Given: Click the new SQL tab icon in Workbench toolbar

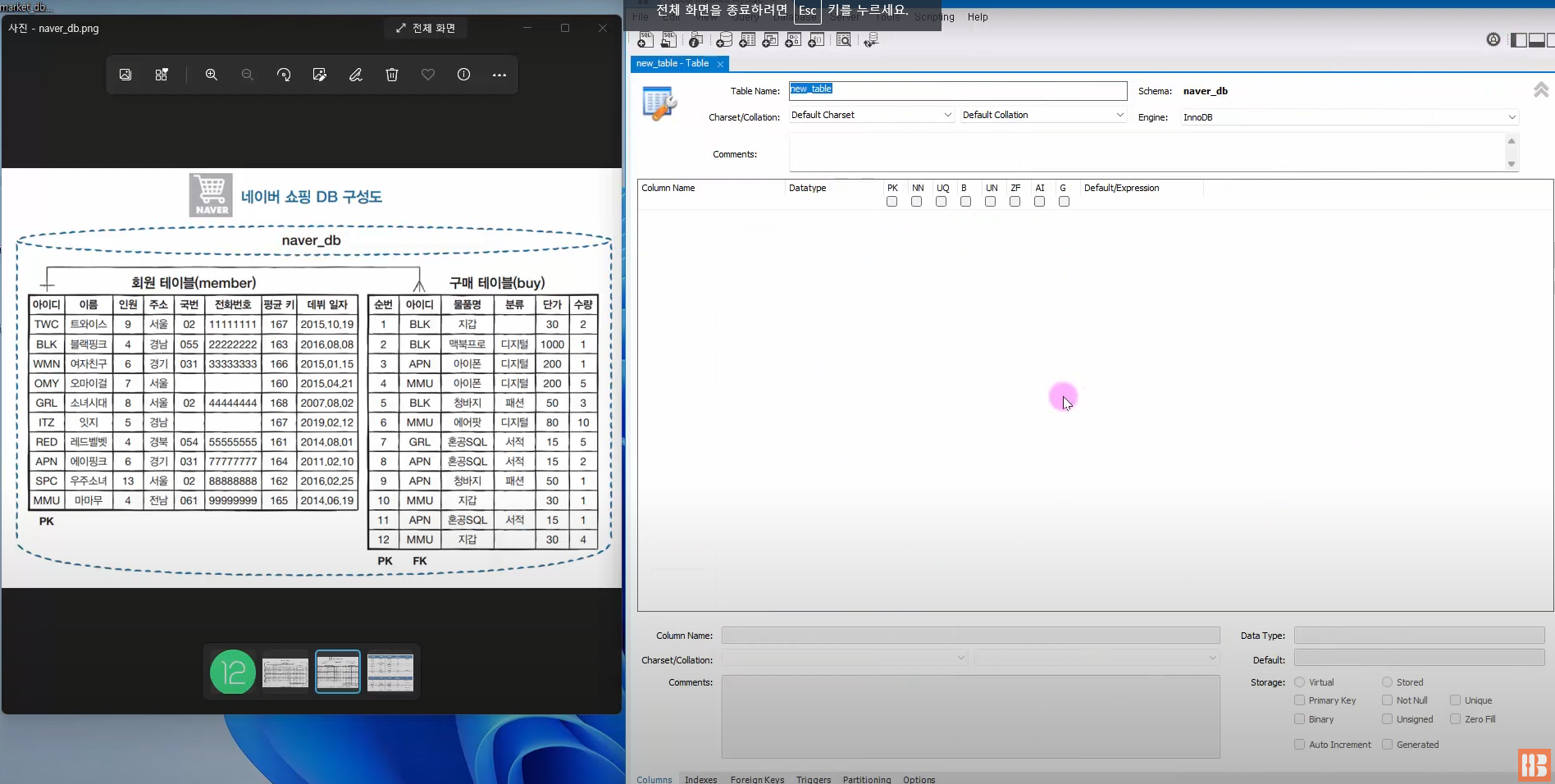Looking at the screenshot, I should (645, 39).
